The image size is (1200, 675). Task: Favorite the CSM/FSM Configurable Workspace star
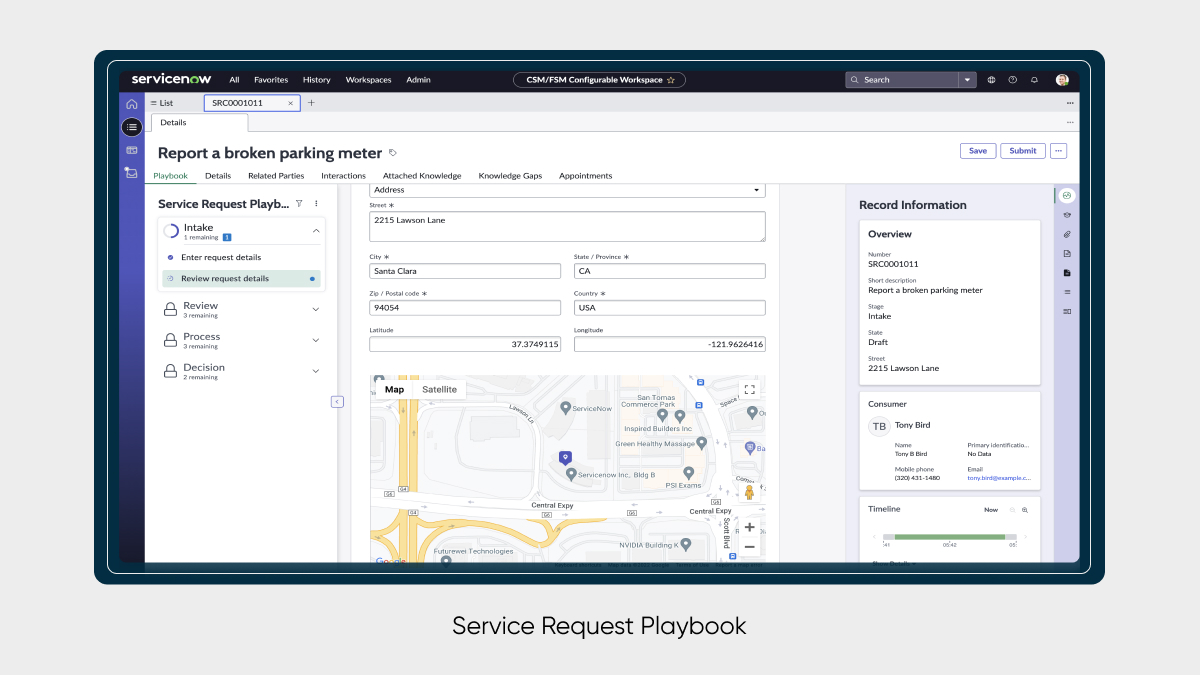tap(671, 80)
